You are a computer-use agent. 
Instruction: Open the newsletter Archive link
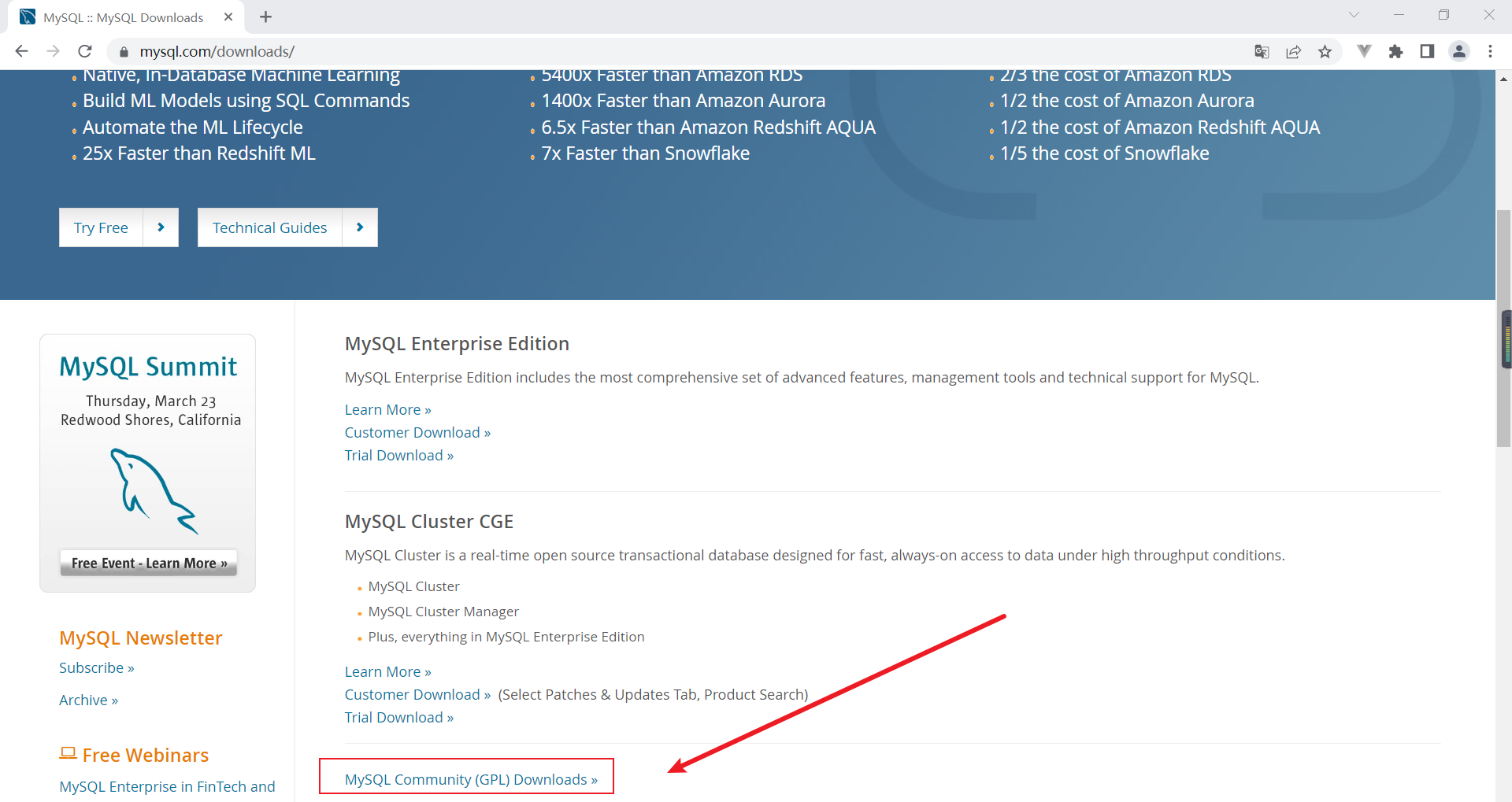tap(88, 700)
